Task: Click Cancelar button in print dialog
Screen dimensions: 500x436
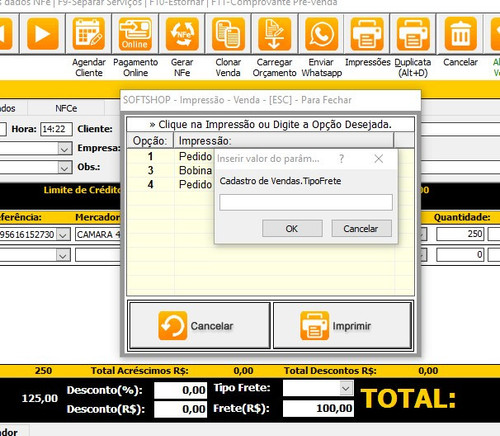Action: pyautogui.click(x=199, y=326)
